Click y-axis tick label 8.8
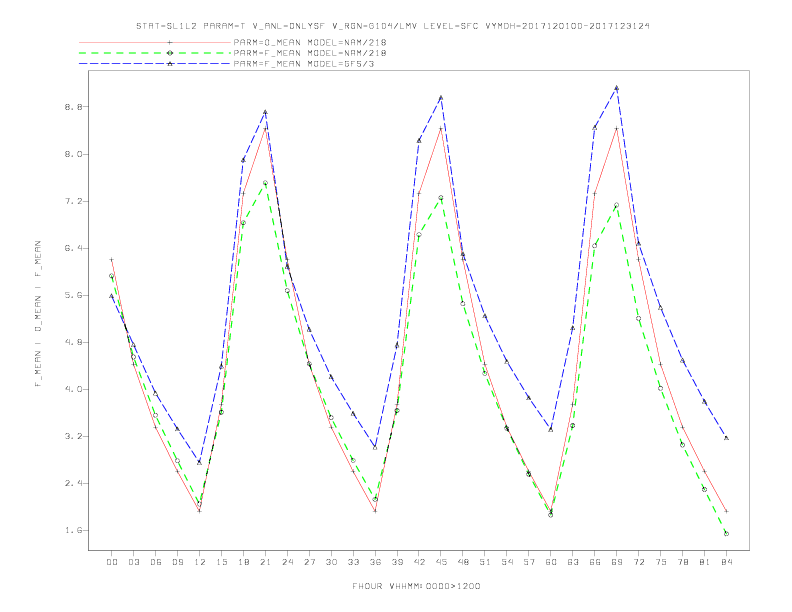The width and height of the screenshot is (792, 612). (73, 107)
